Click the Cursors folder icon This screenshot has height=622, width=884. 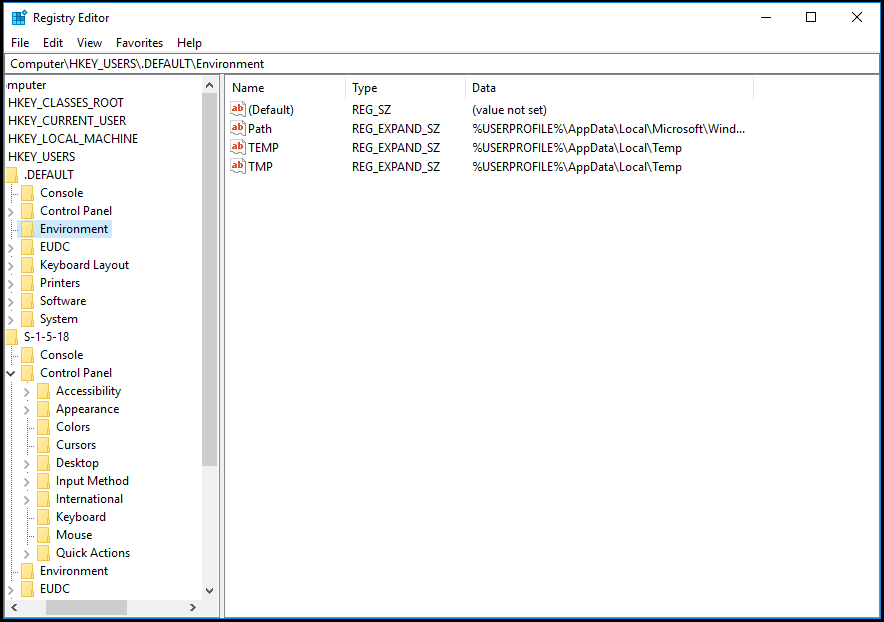point(43,445)
